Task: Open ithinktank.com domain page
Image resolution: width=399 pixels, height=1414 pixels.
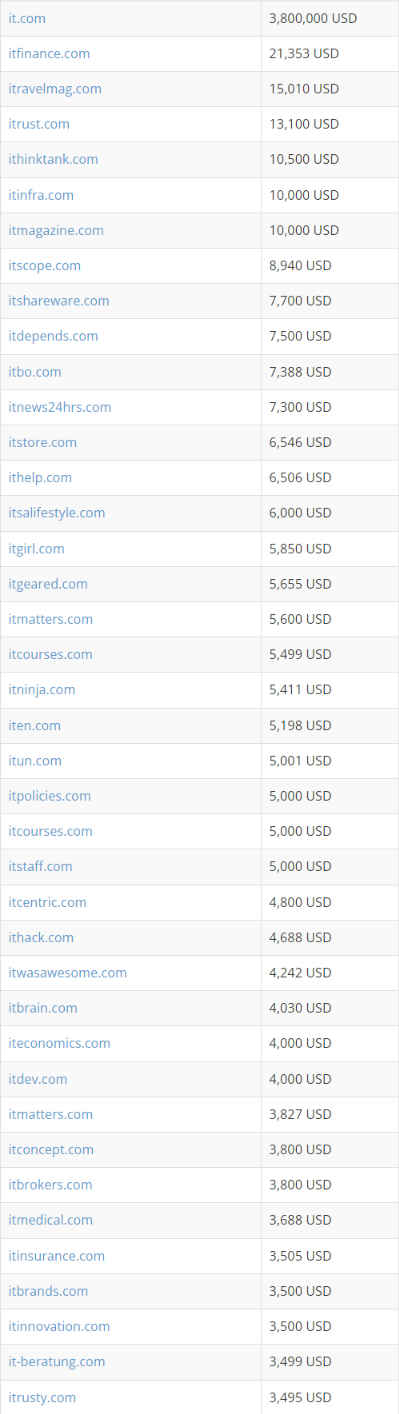Action: pos(53,159)
